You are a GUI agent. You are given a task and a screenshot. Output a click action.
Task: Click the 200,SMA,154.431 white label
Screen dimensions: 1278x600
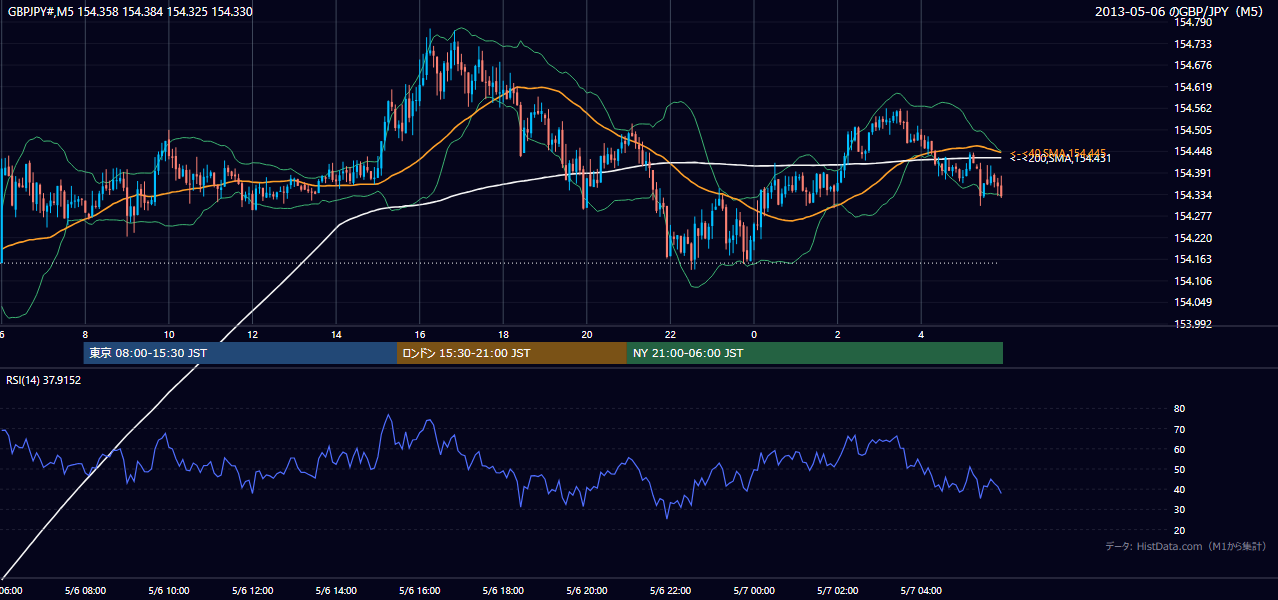click(1060, 158)
